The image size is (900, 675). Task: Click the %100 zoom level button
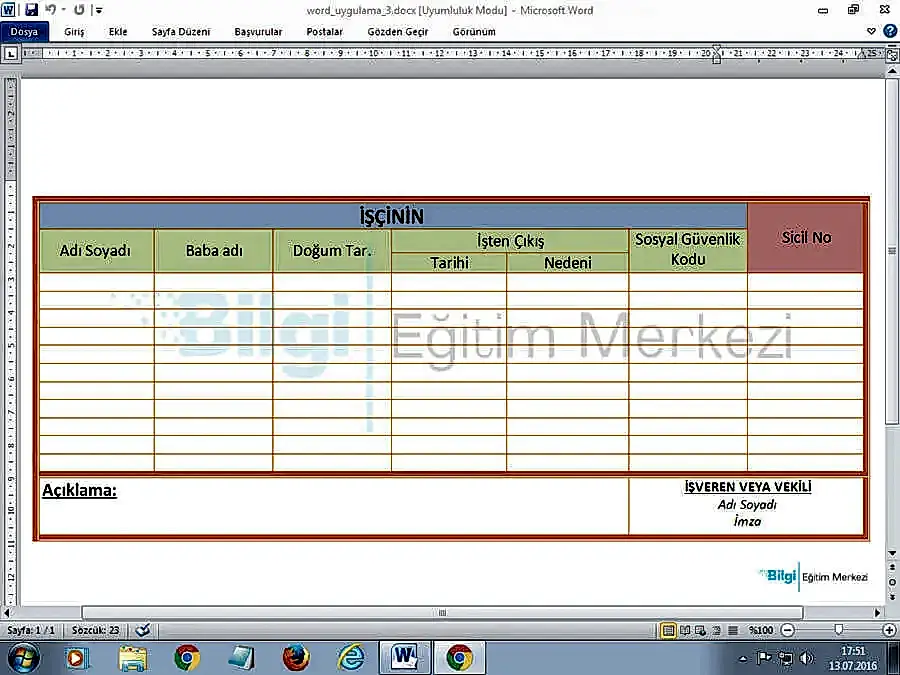[761, 630]
